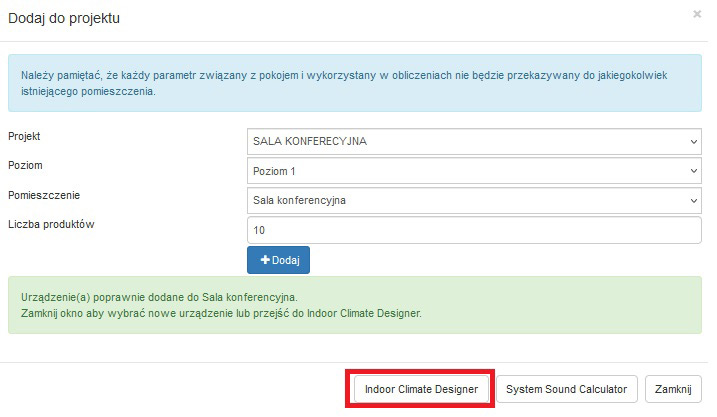Click the Liczba produktów input field
Screen dimensions: 717x417
pos(474,230)
